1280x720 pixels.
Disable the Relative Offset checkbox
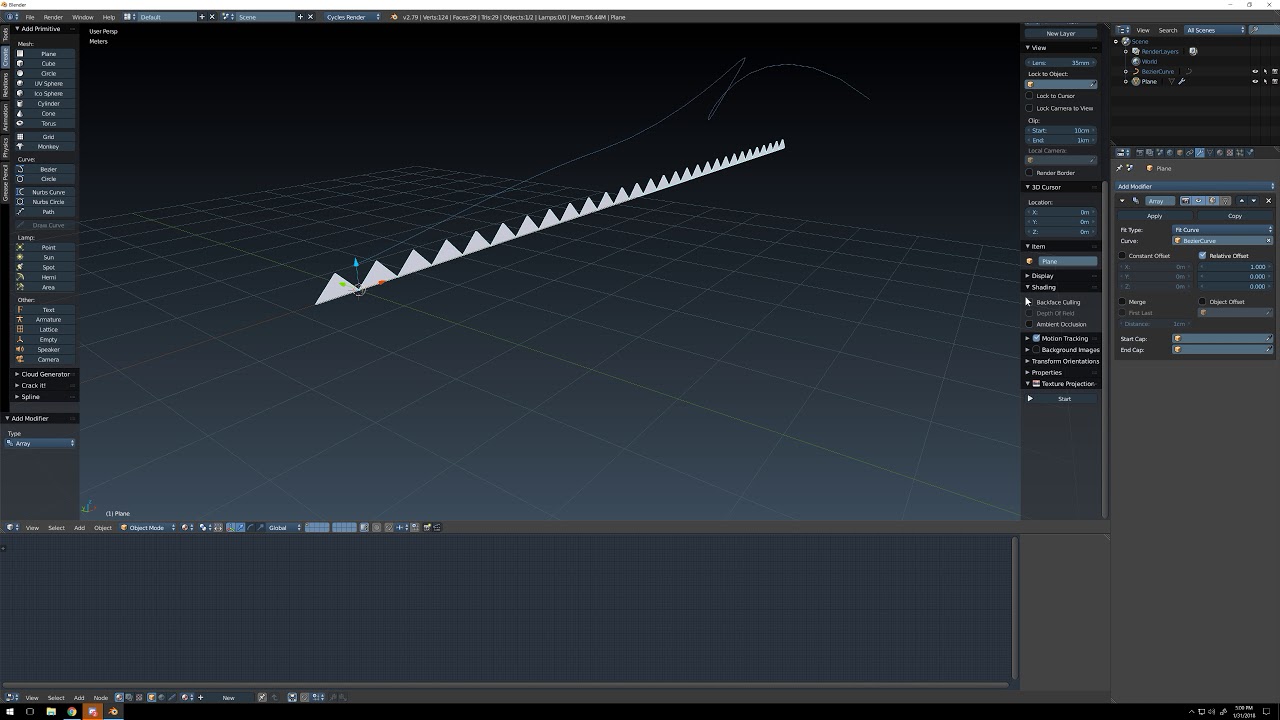pyautogui.click(x=1202, y=256)
